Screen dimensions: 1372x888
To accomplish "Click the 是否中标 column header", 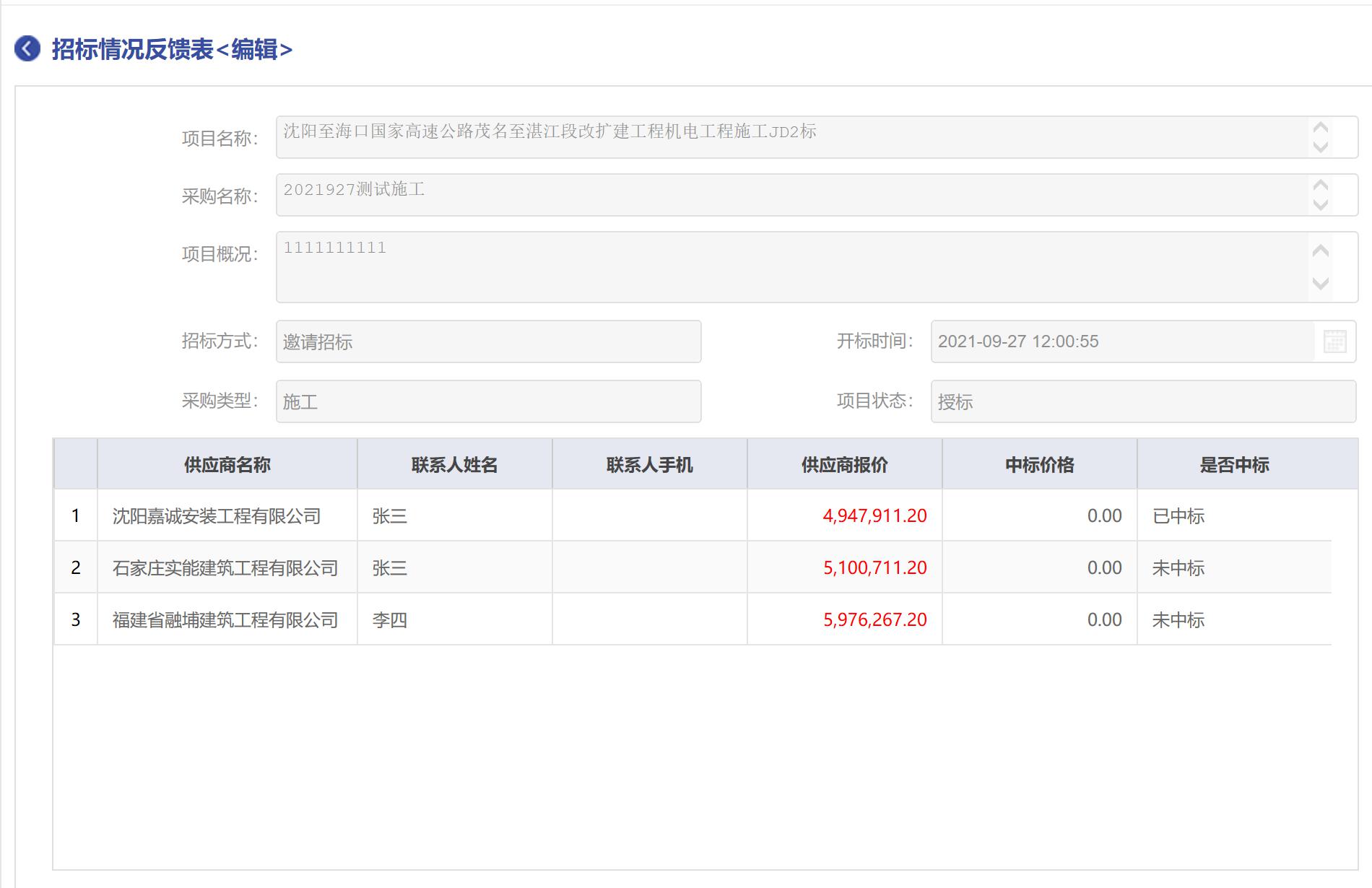I will pos(1234,465).
